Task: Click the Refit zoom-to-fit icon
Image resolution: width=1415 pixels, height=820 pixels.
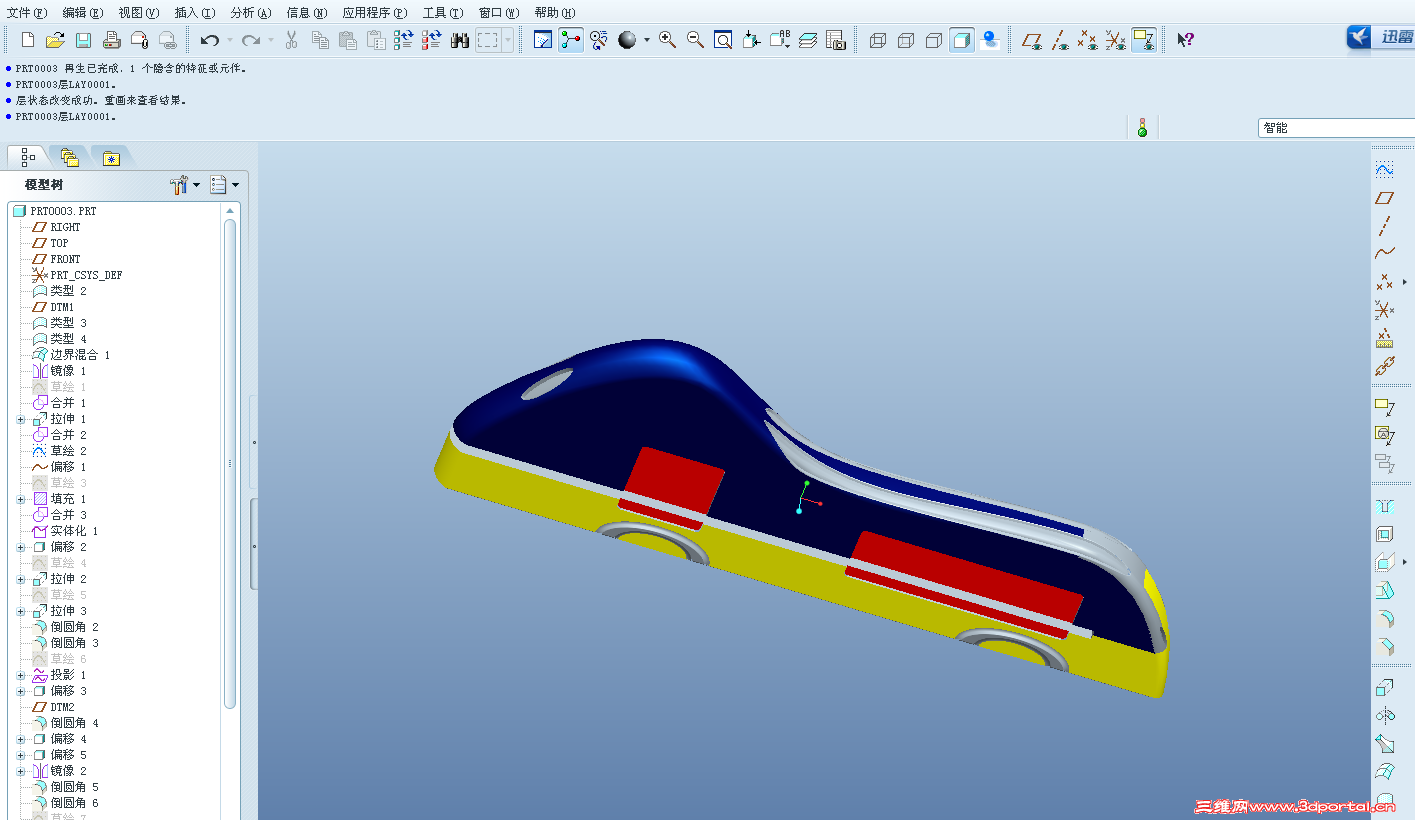Action: tap(723, 40)
